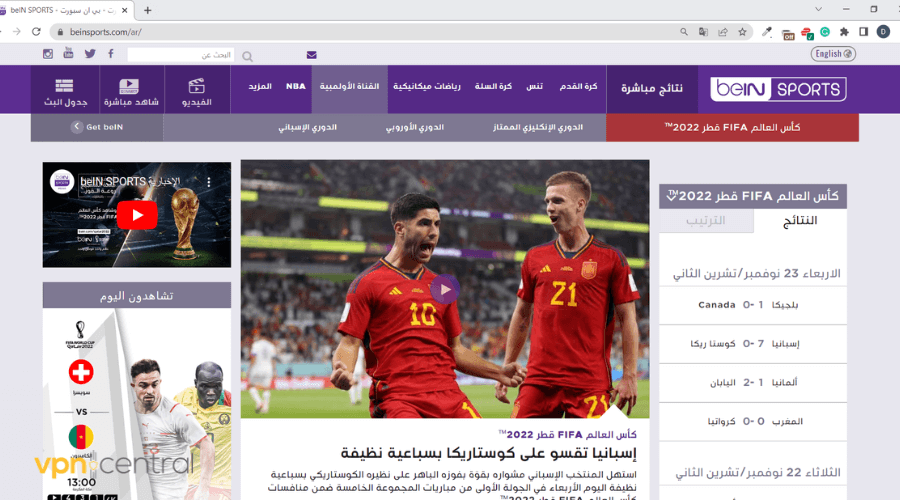Screen dimensions: 900x500
Task: Open الدوري الإسباني link
Action: coord(308,127)
